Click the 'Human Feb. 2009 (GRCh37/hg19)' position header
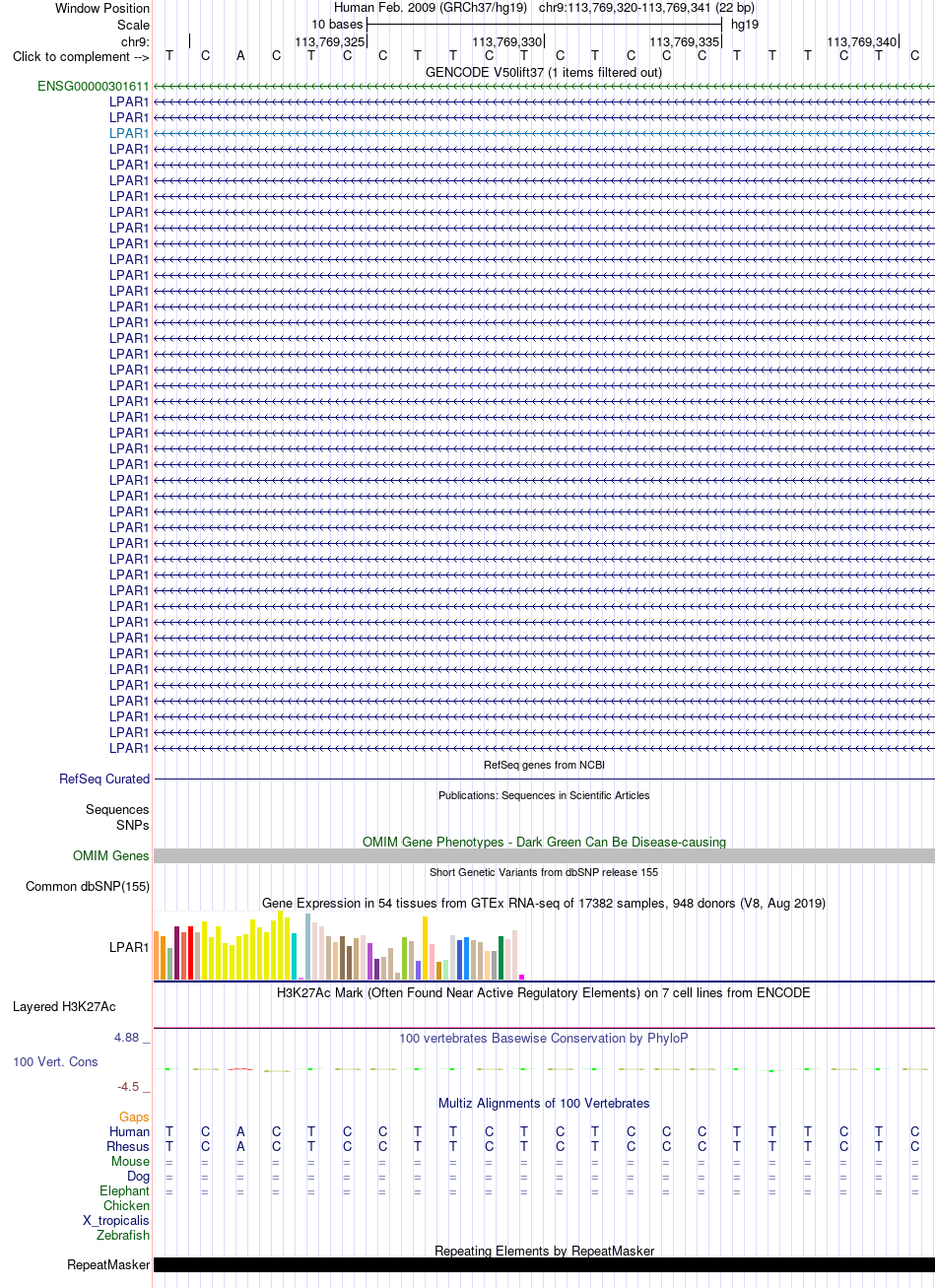The height and width of the screenshot is (1288, 936). (431, 7)
